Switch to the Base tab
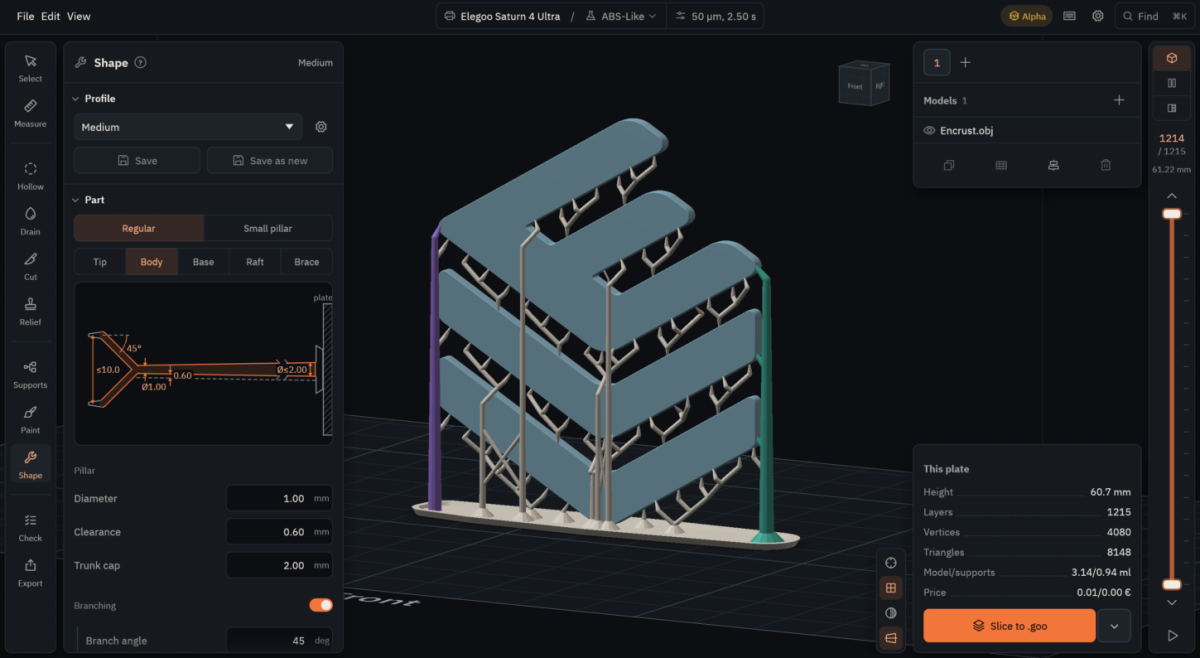 click(x=203, y=262)
